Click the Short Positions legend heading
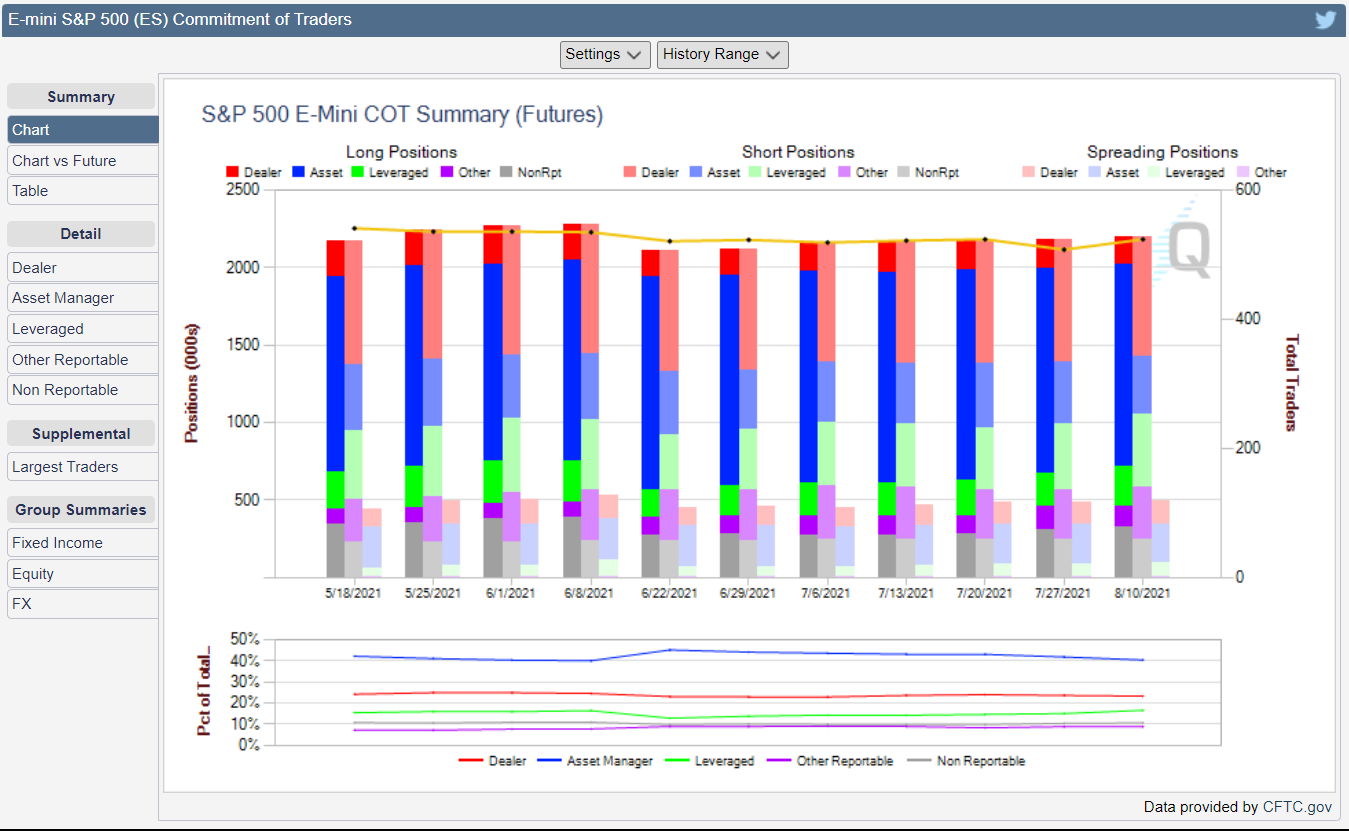1349x831 pixels. tap(798, 152)
